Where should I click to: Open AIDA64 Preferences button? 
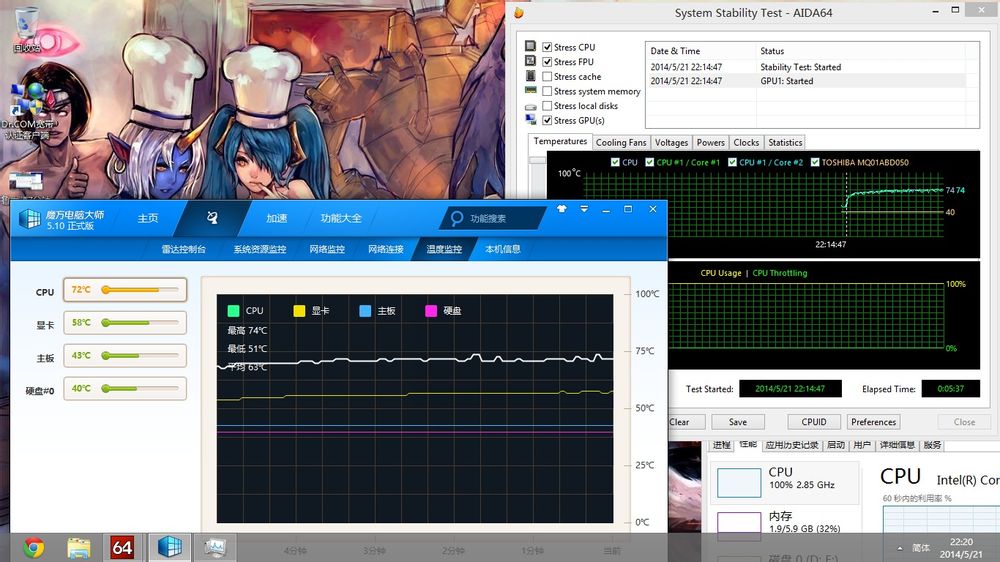(x=874, y=422)
